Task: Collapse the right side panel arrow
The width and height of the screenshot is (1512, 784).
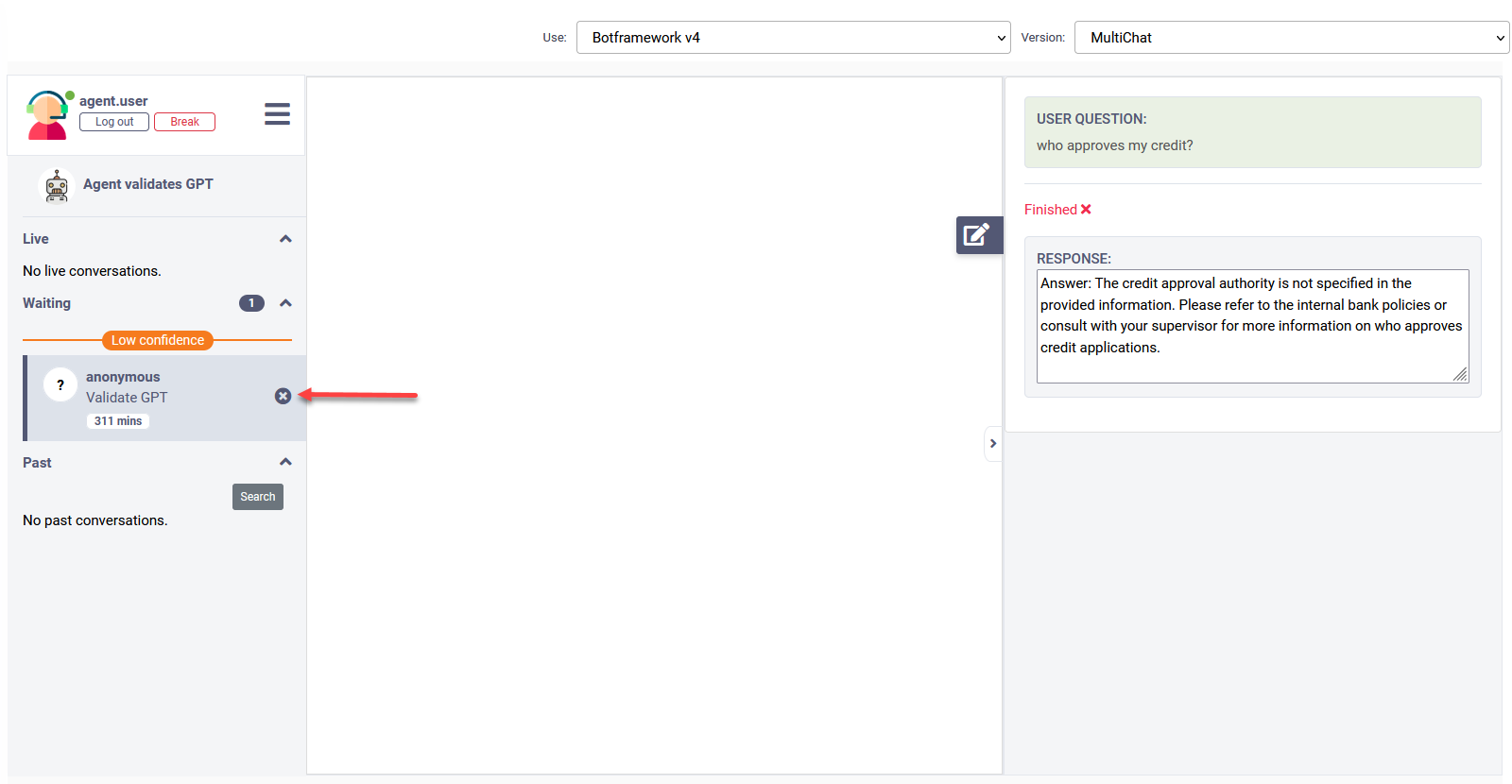Action: 992,444
